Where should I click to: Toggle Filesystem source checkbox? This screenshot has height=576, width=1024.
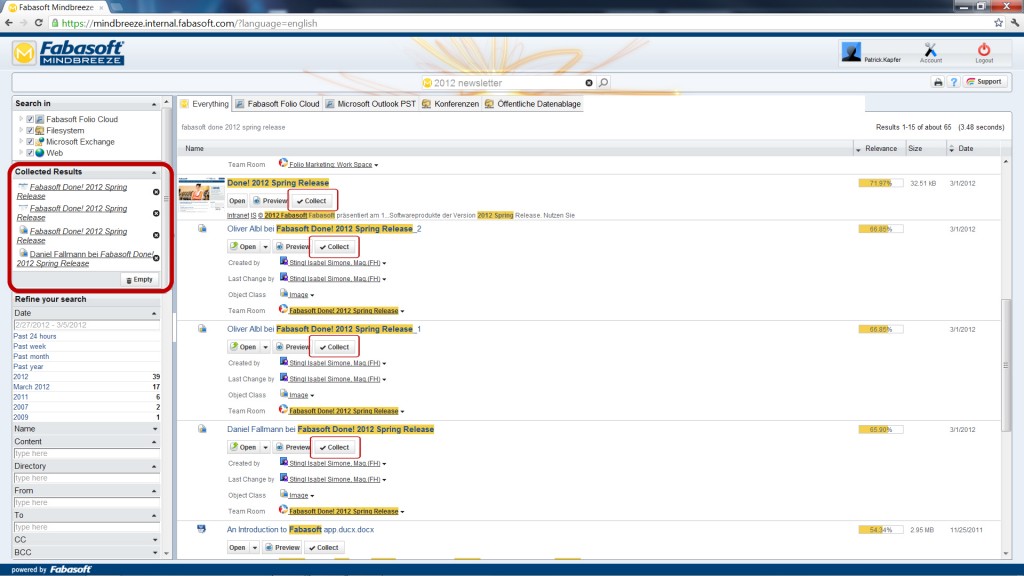(x=29, y=131)
